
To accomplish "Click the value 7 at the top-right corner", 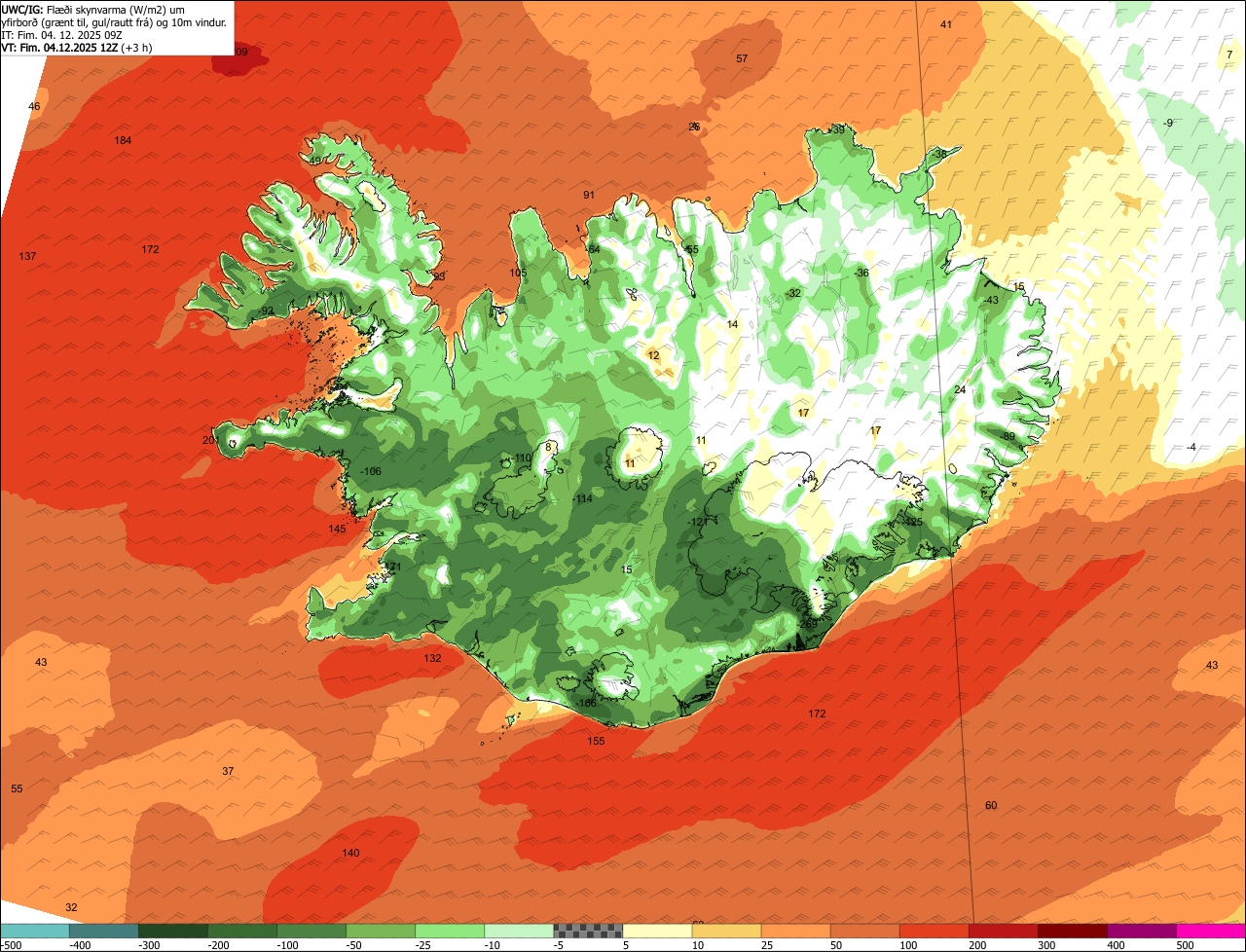I will (x=1229, y=55).
